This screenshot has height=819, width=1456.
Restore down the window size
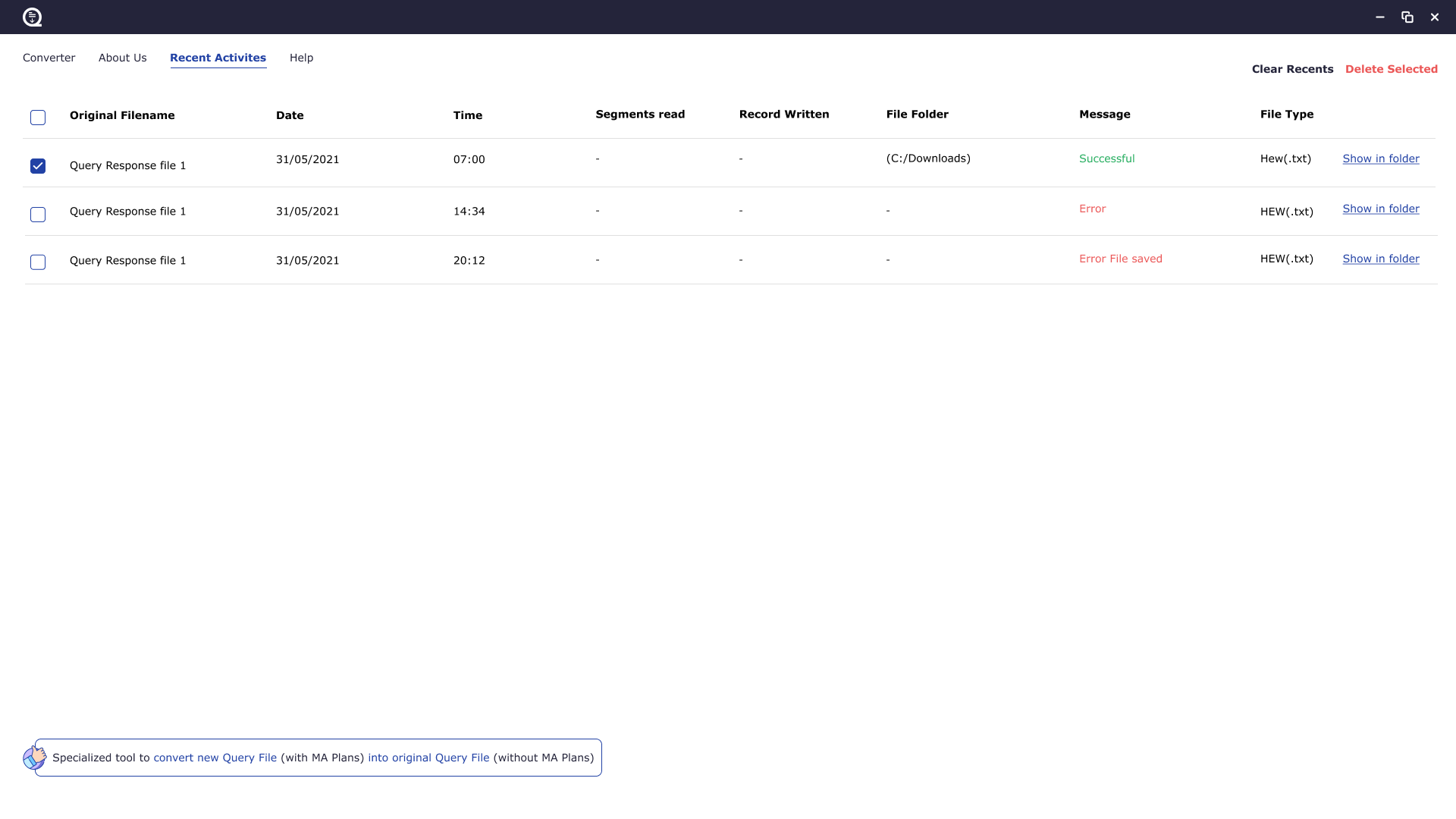pos(1407,17)
